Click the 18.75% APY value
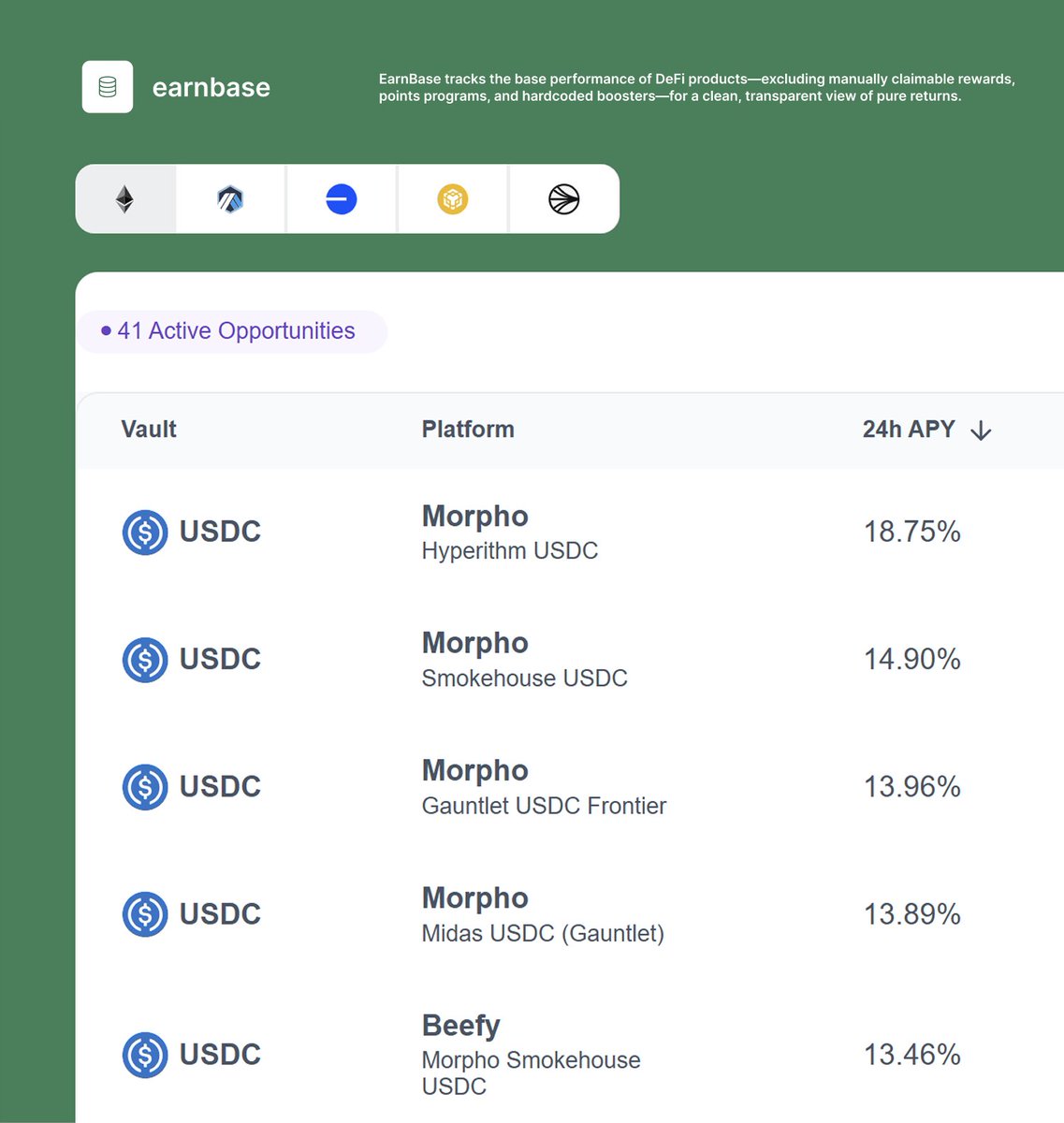The width and height of the screenshot is (1064, 1123). point(912,532)
